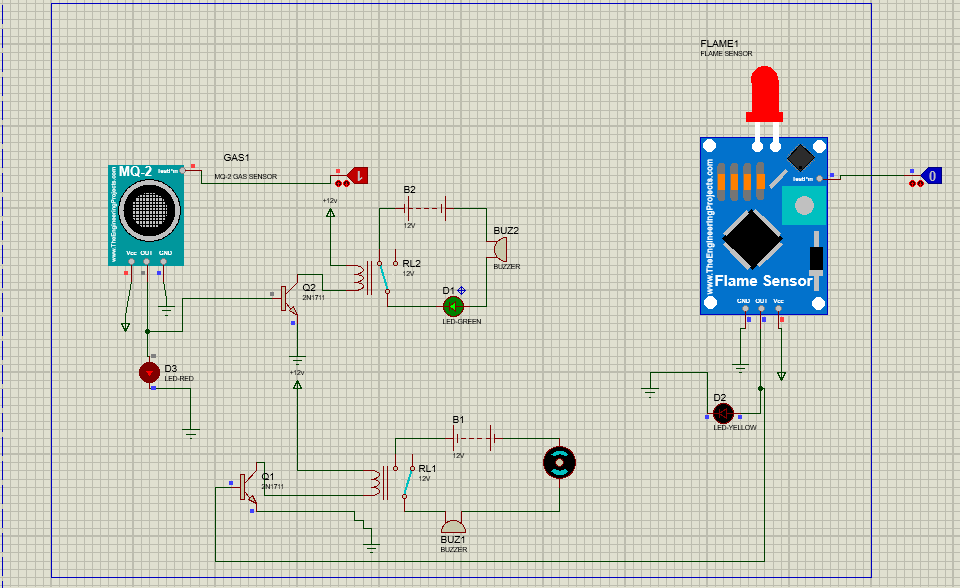Click the power arrow under flame sensor Vcc
The height and width of the screenshot is (588, 960).
point(781,375)
